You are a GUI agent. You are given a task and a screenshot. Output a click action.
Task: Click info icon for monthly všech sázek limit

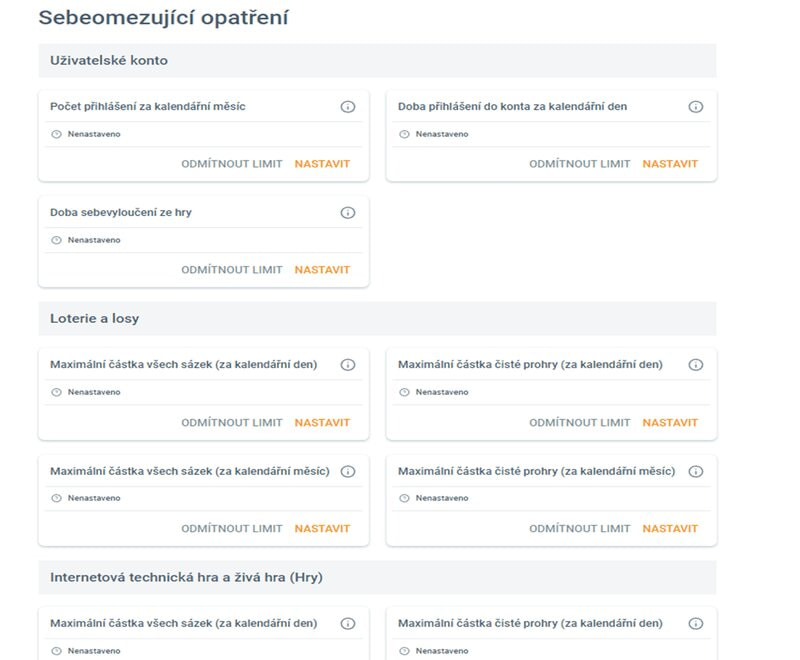coord(348,471)
